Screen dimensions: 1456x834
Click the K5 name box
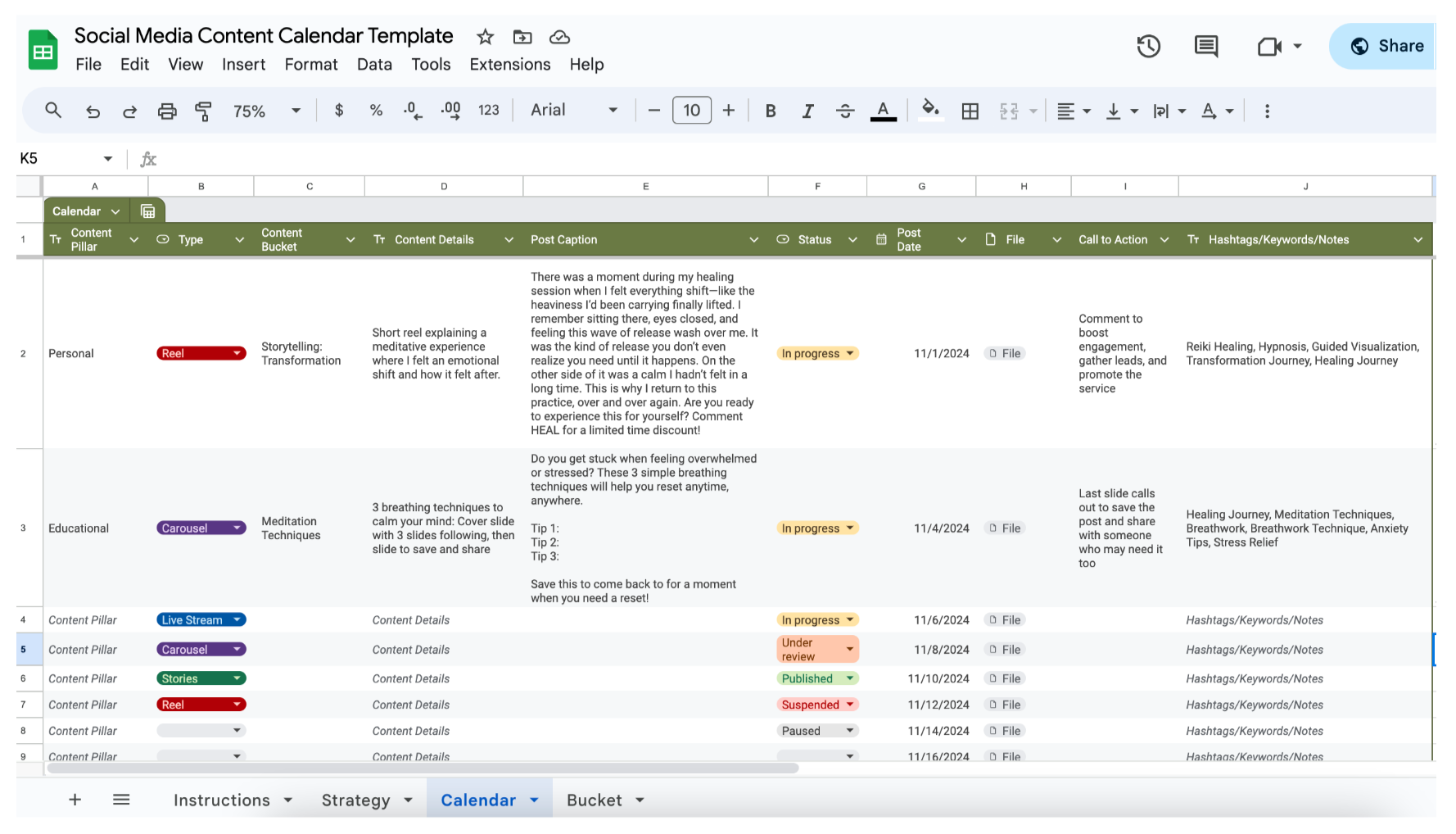tap(66, 158)
